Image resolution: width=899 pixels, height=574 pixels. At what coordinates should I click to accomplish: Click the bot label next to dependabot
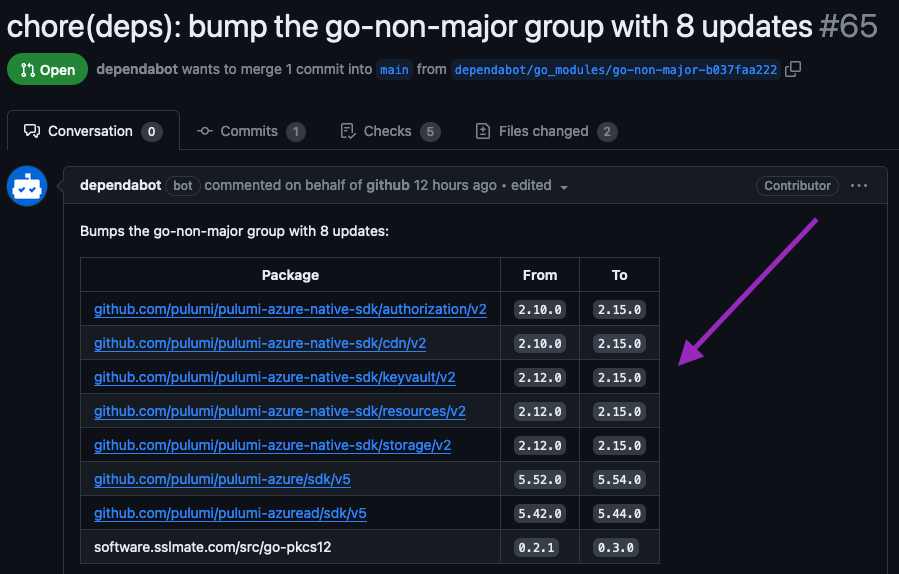coord(182,186)
